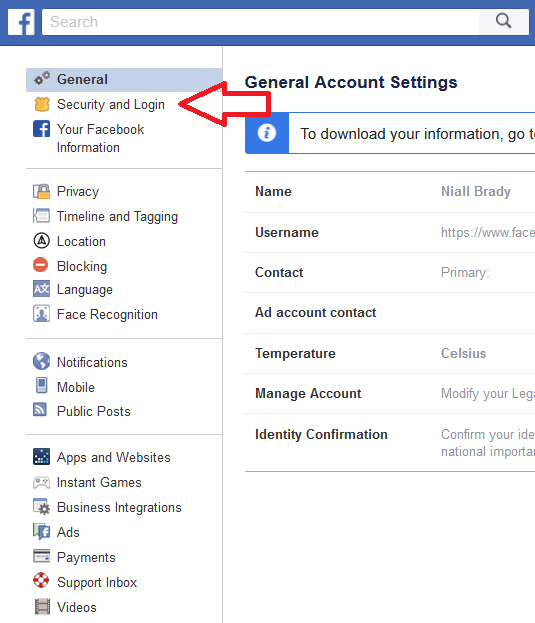Click the credit card icon beside Payments
The width and height of the screenshot is (535, 623).
(x=42, y=556)
